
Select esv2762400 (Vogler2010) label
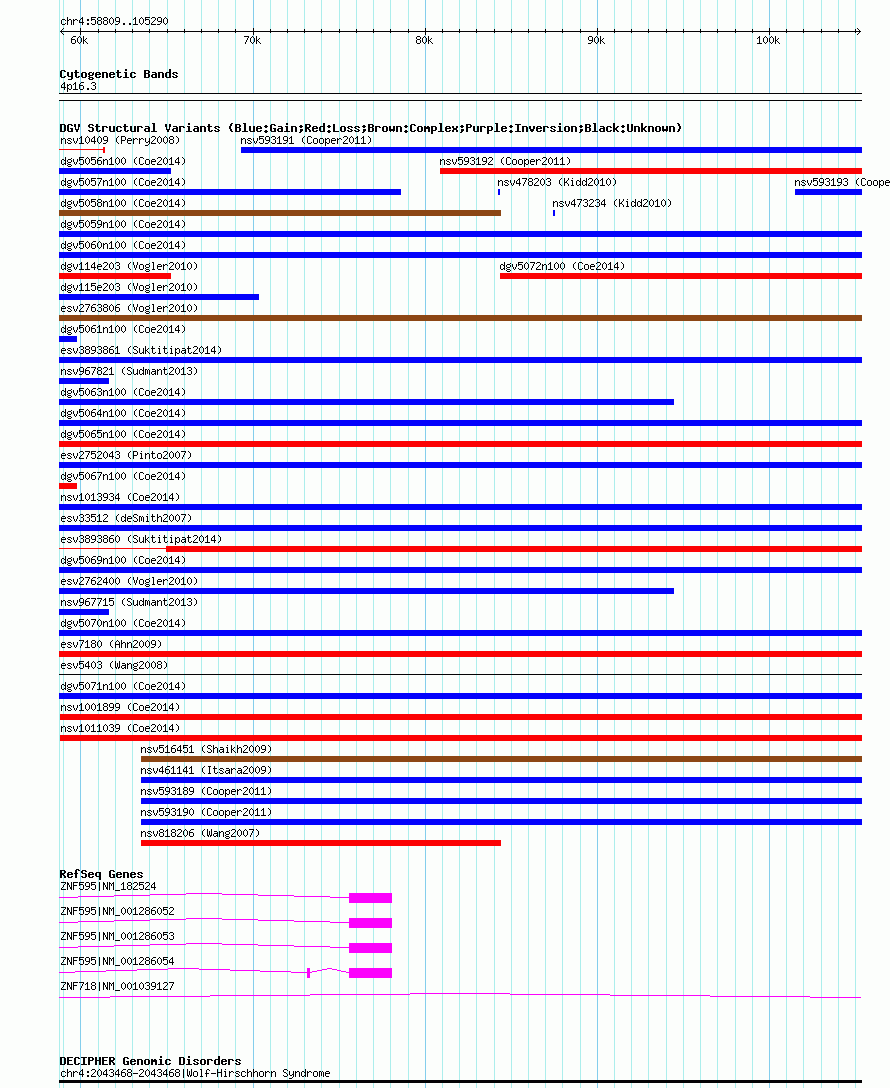(x=129, y=581)
